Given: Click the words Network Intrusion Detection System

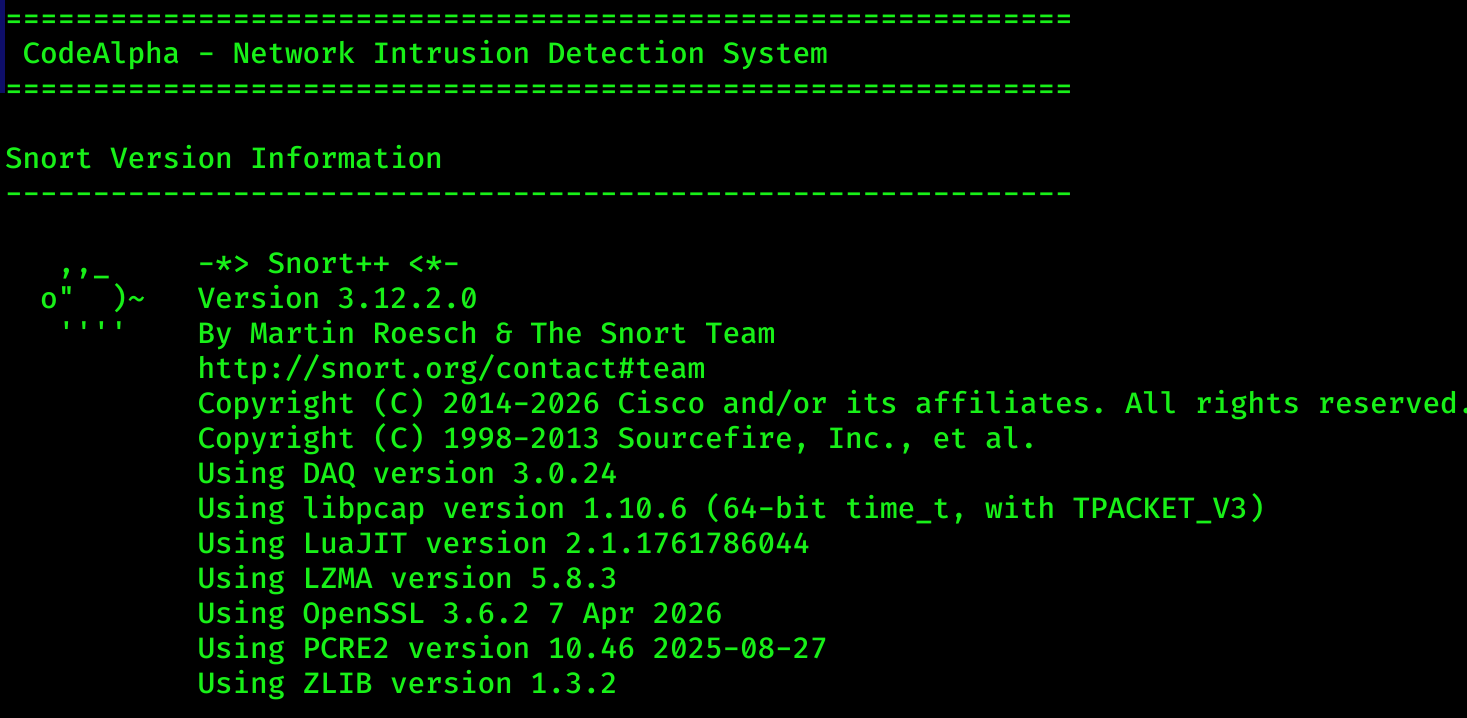Looking at the screenshot, I should point(530,53).
